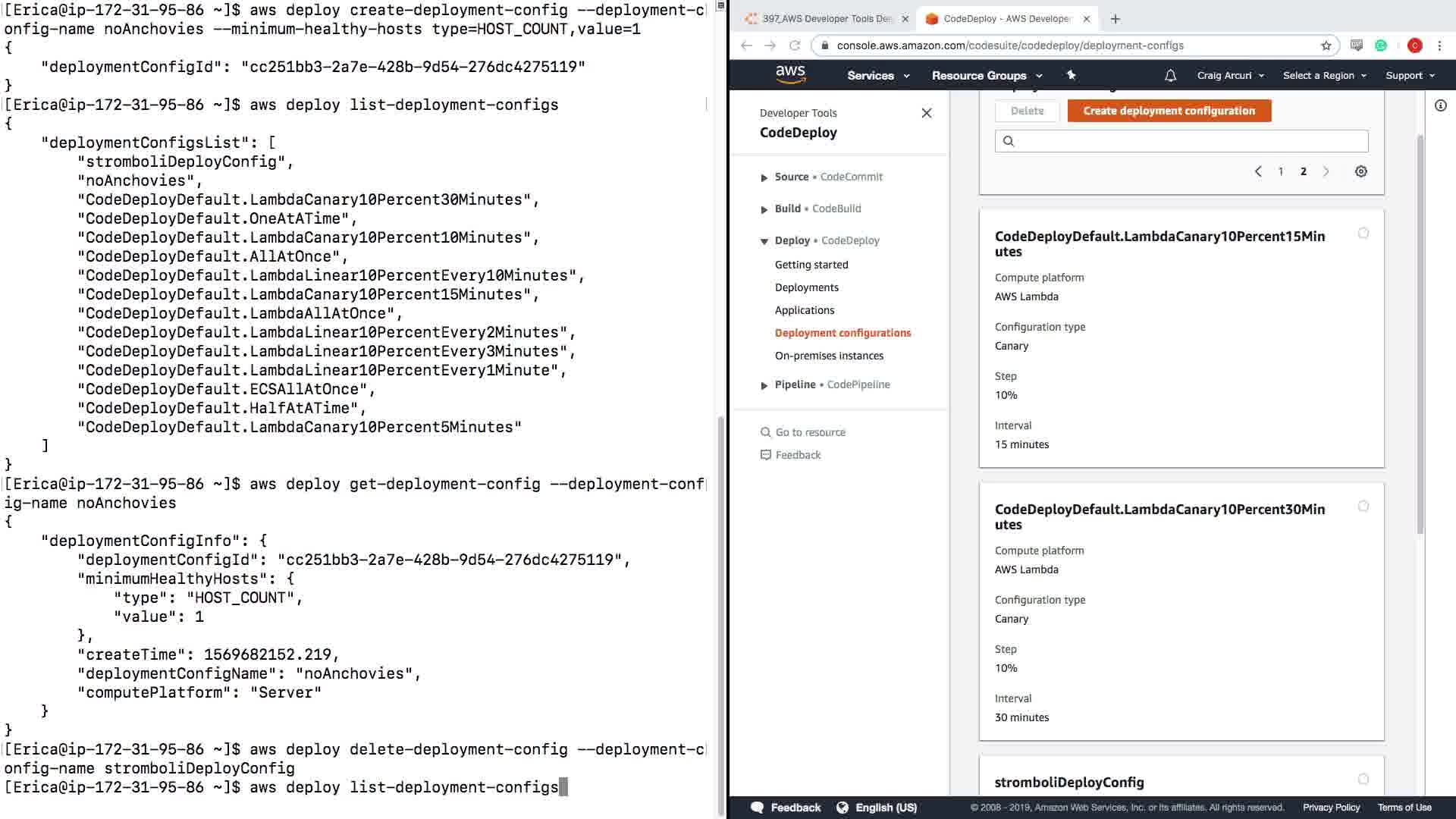The width and height of the screenshot is (1456, 819).
Task: Click the deployment configurations search field
Action: 1181,141
